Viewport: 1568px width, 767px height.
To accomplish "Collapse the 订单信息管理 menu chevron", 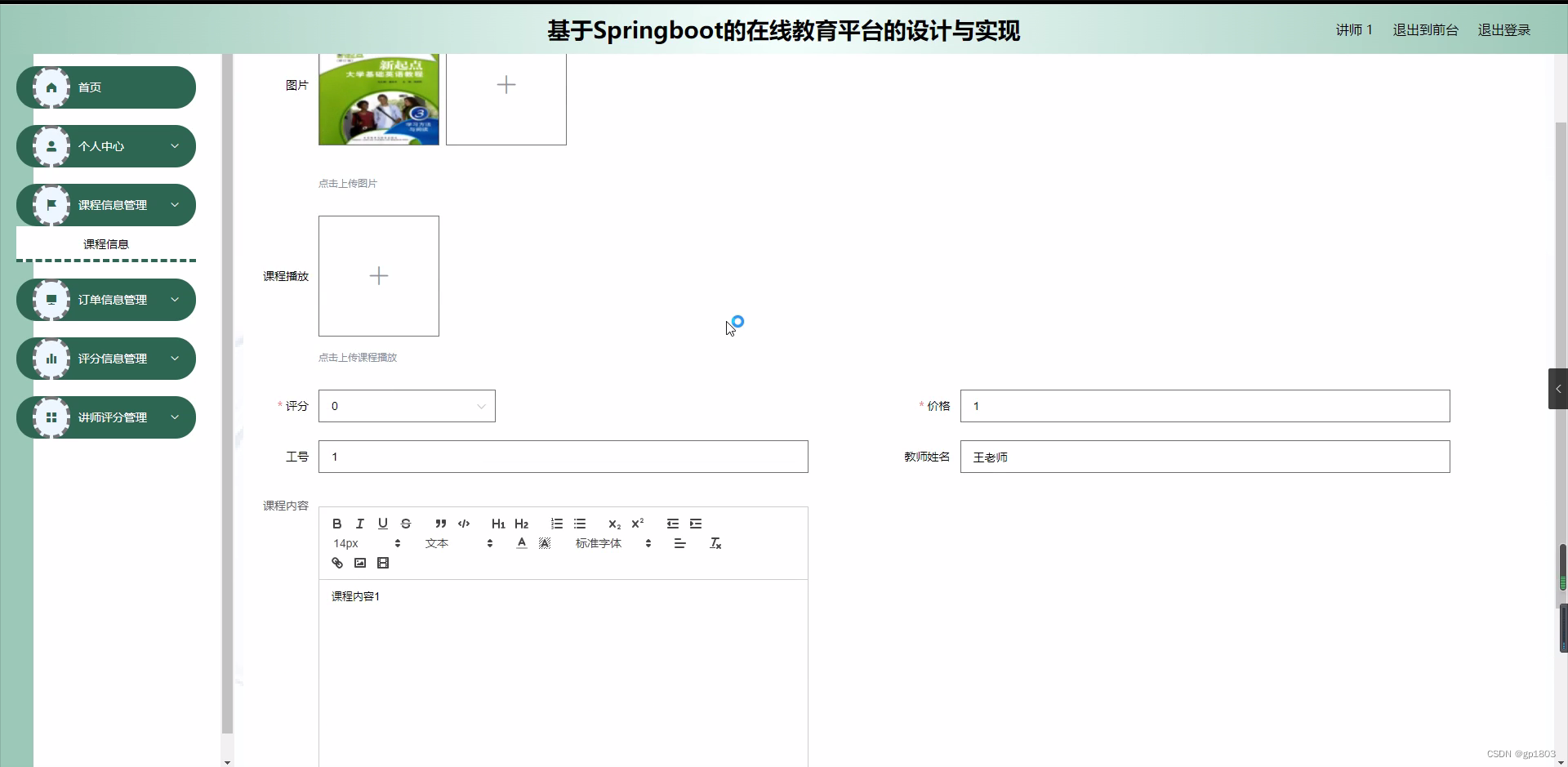I will pyautogui.click(x=175, y=300).
